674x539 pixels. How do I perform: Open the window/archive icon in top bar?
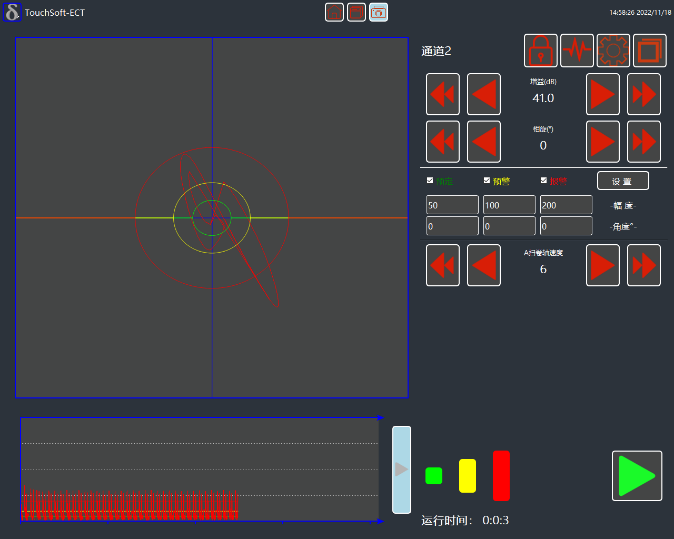356,12
